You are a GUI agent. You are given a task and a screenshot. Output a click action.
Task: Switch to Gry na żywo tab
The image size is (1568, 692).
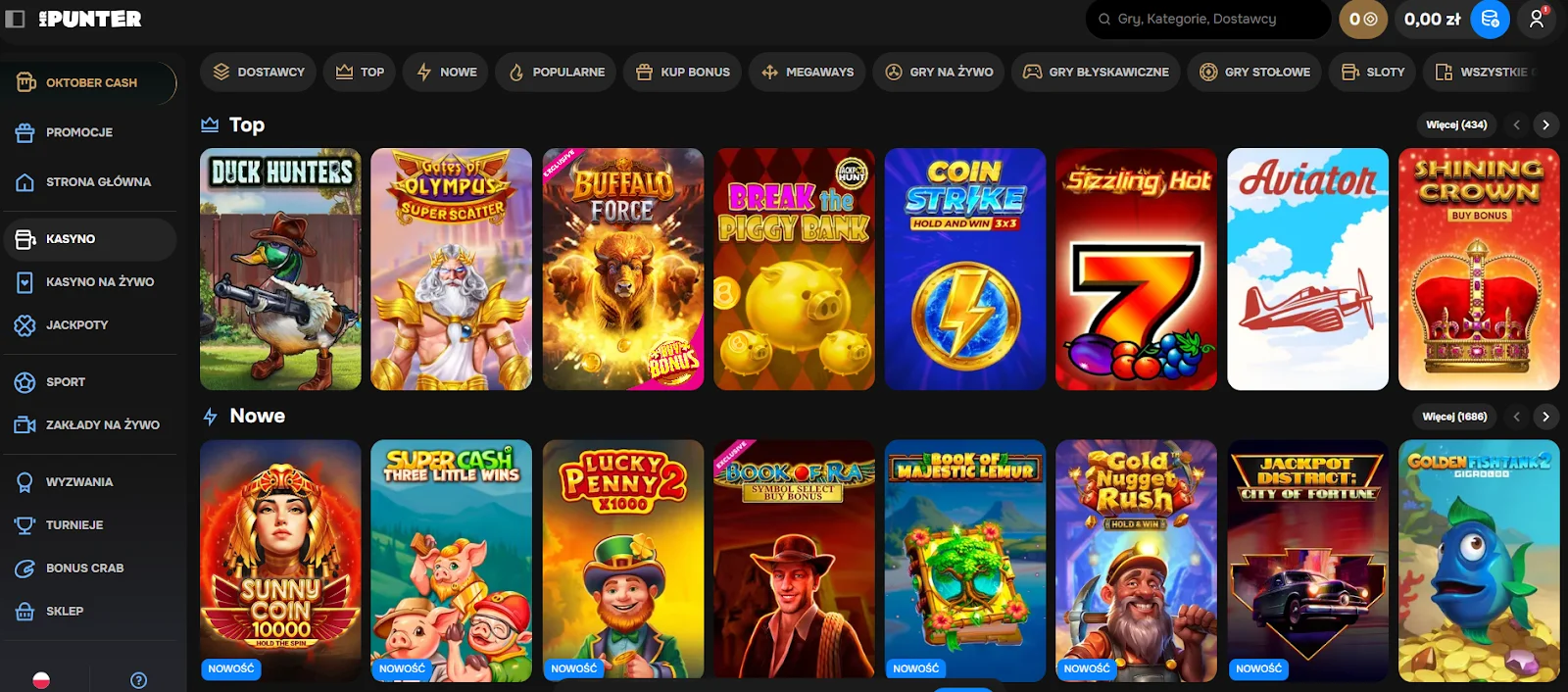[x=939, y=72]
